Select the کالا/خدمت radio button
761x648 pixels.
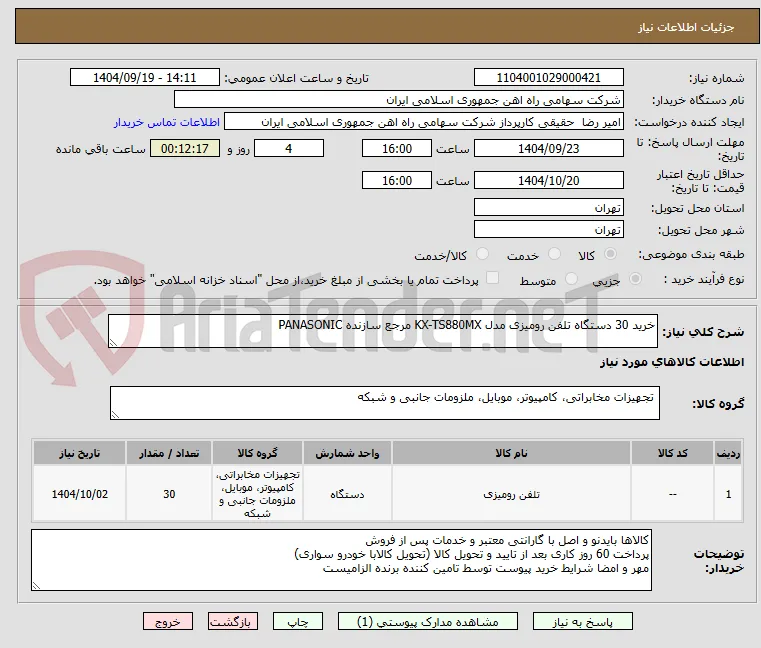coord(482,254)
